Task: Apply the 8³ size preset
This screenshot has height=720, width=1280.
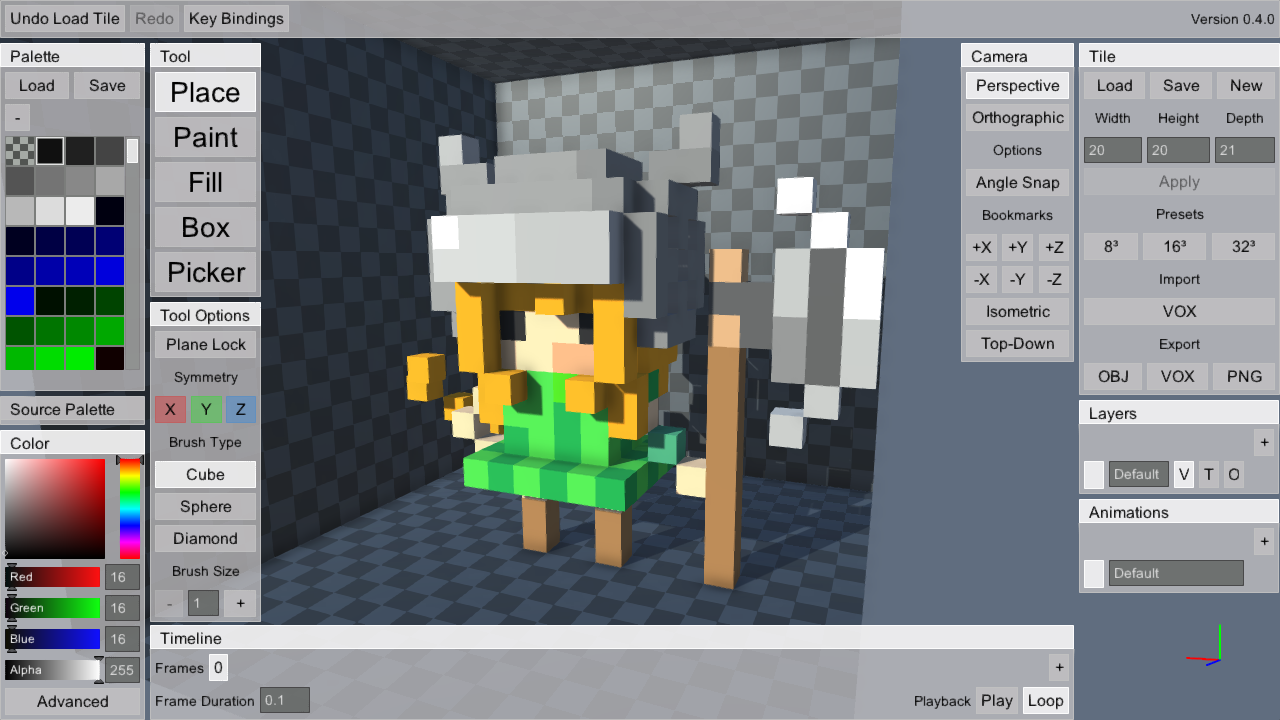Action: tap(1111, 246)
